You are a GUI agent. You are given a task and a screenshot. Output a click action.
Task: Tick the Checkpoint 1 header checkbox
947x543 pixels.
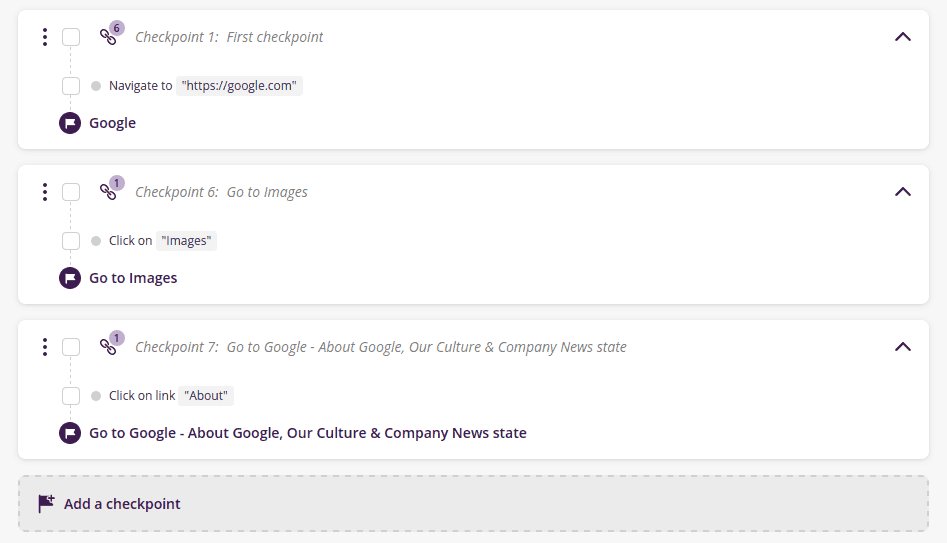(x=71, y=37)
